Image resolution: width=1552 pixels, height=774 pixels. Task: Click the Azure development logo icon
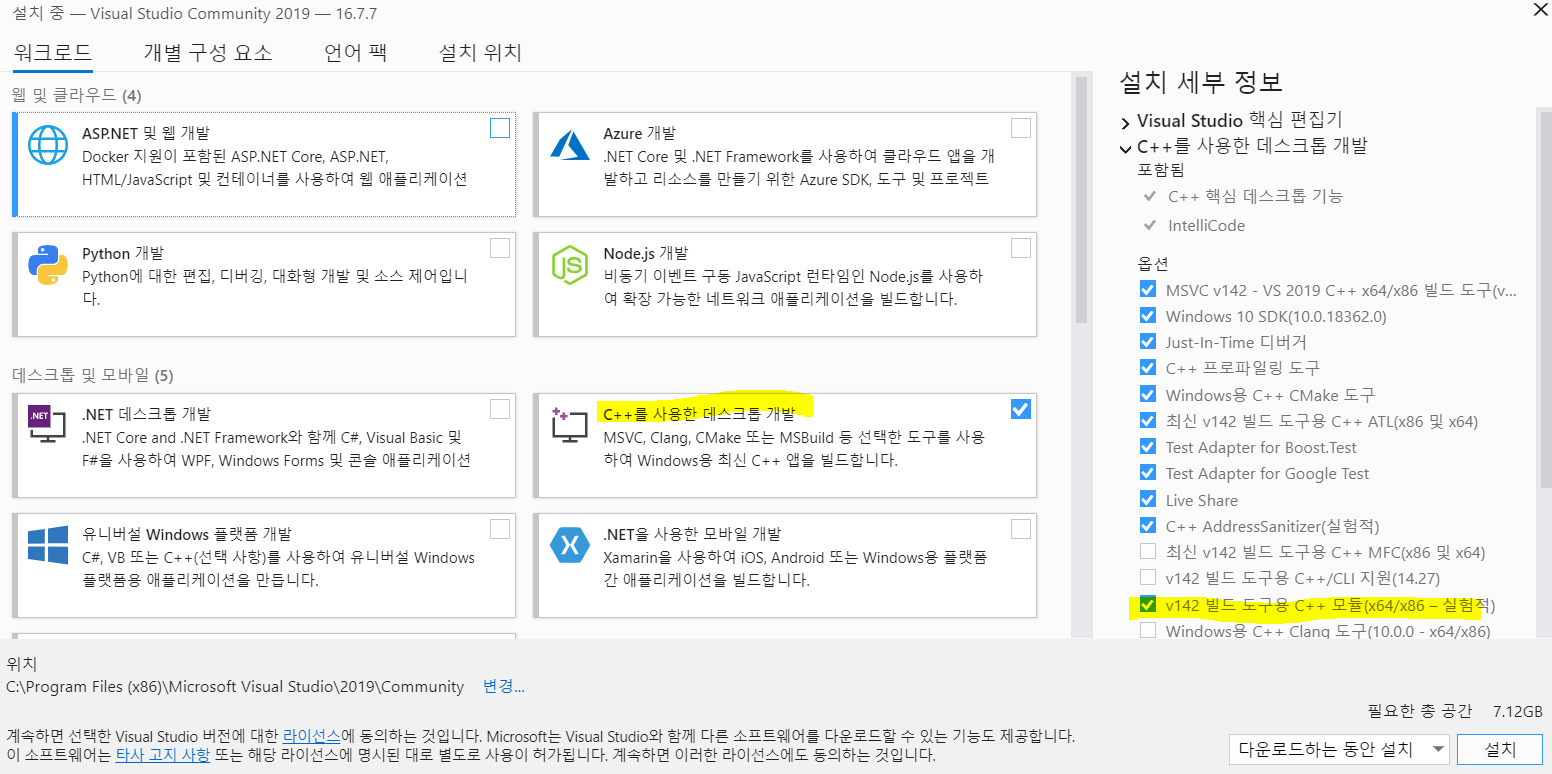tap(569, 145)
